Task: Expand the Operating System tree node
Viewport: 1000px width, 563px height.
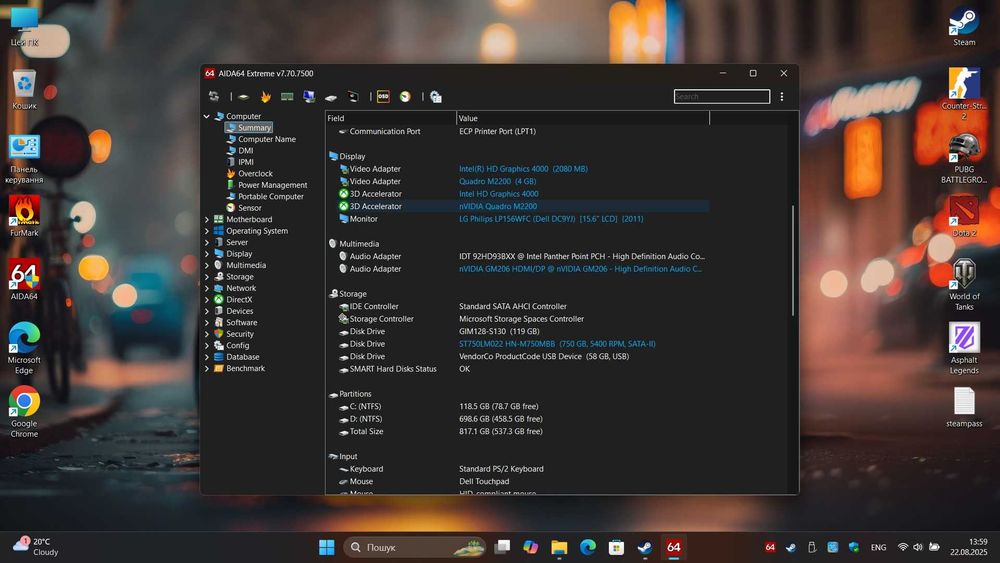Action: [x=207, y=231]
